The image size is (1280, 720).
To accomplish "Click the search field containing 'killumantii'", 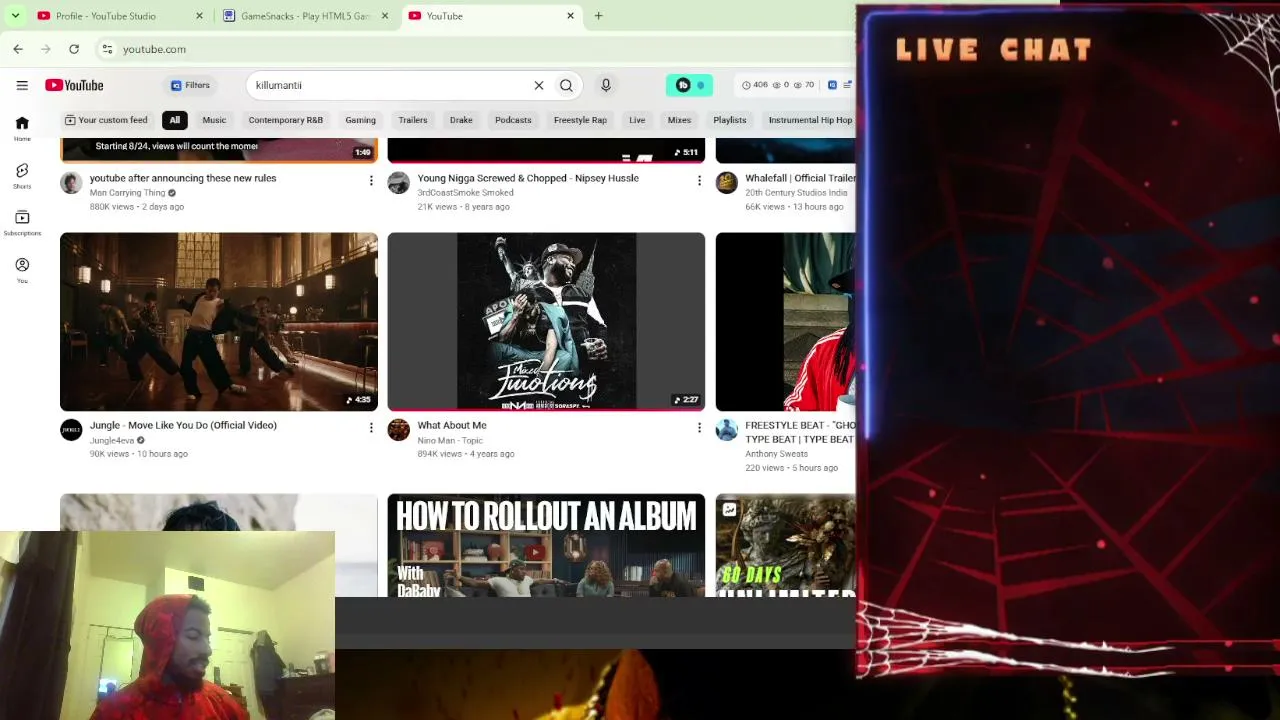I will click(x=390, y=85).
